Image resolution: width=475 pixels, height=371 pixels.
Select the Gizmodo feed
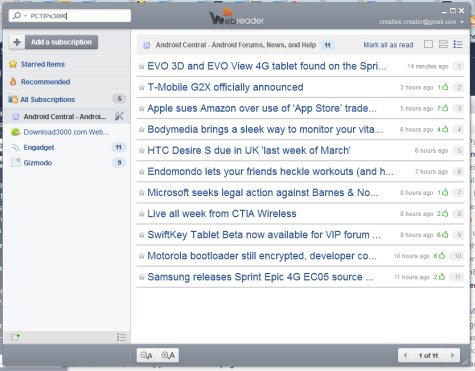[x=38, y=163]
